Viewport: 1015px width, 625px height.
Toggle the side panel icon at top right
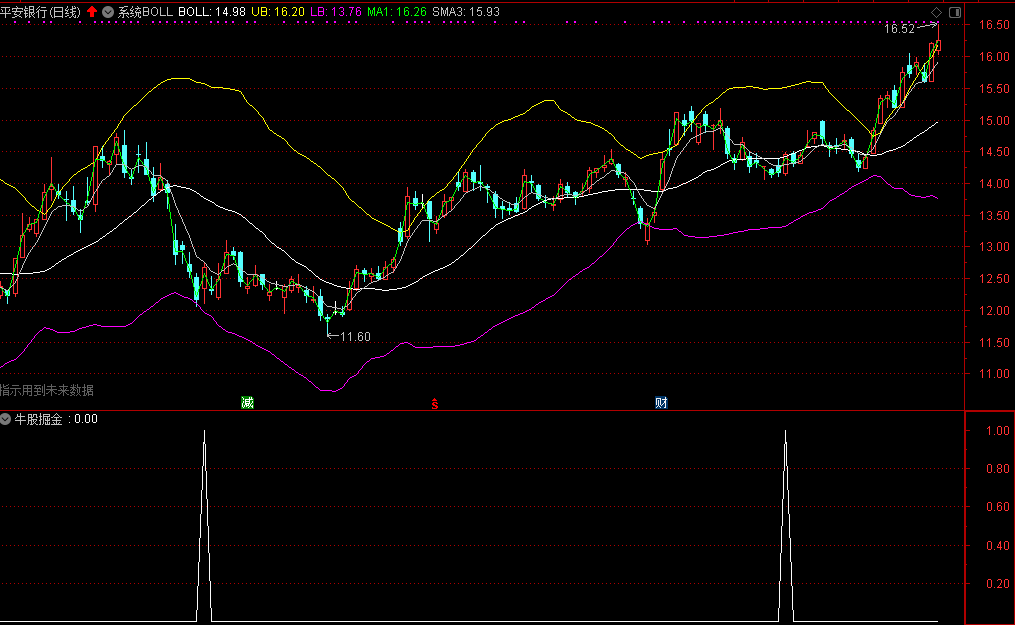tap(955, 12)
